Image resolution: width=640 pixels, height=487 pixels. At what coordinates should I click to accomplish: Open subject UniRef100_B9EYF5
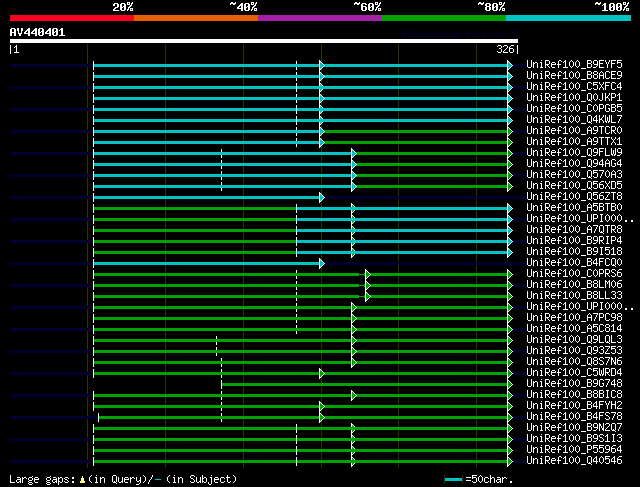574,64
